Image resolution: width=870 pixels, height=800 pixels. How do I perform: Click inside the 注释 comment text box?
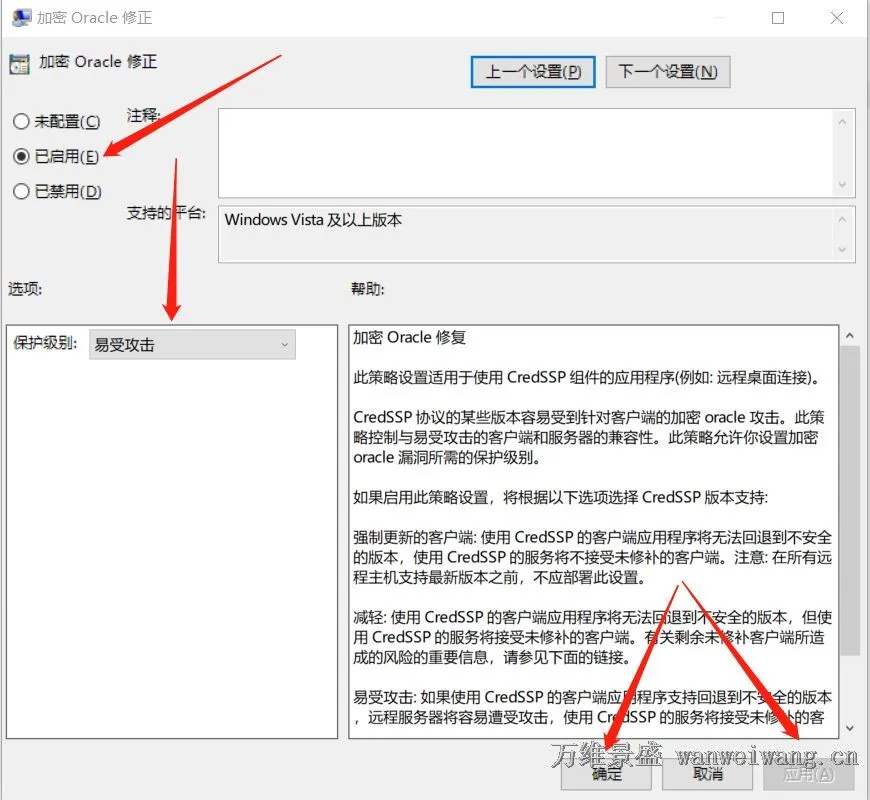526,153
